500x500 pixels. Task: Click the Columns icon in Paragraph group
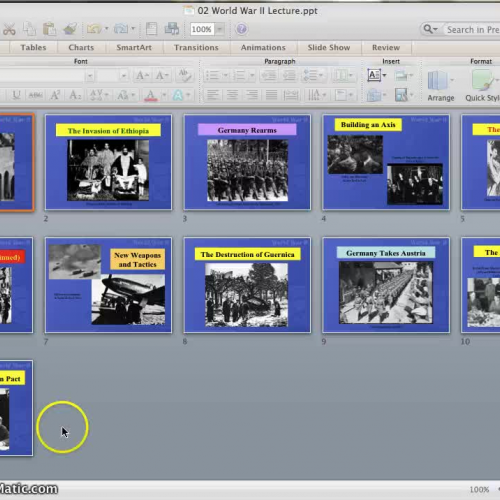(x=341, y=76)
